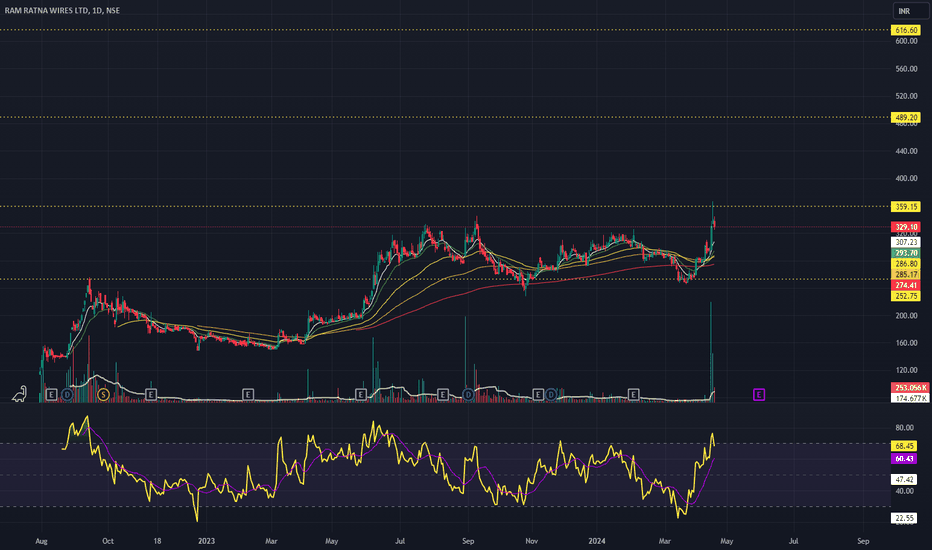The width and height of the screenshot is (932, 550).
Task: Click the 400.00 price axis label
Action: 906,178
